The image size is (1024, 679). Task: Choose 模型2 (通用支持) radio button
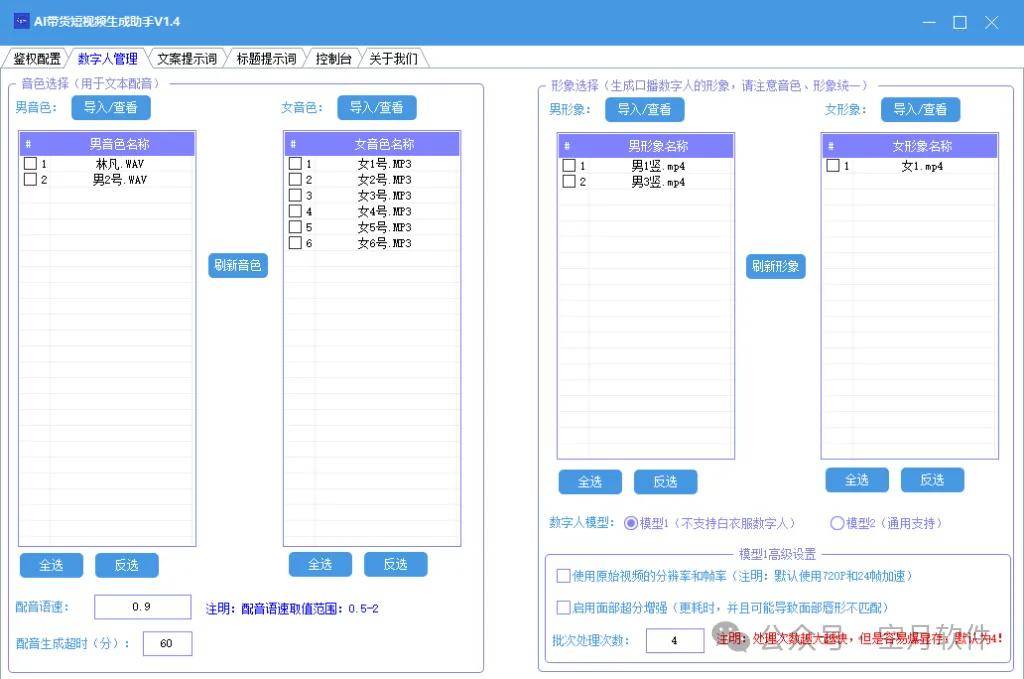[837, 523]
